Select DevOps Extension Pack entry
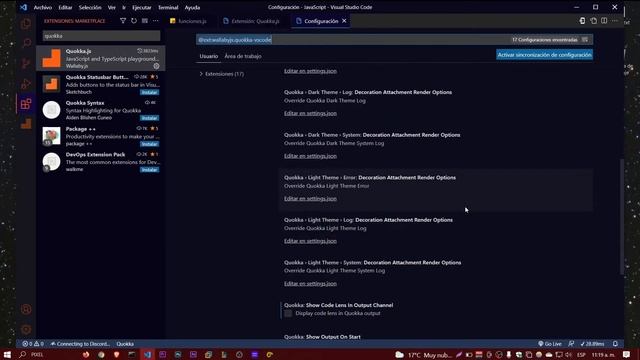Image resolution: width=640 pixels, height=360 pixels. click(x=101, y=162)
